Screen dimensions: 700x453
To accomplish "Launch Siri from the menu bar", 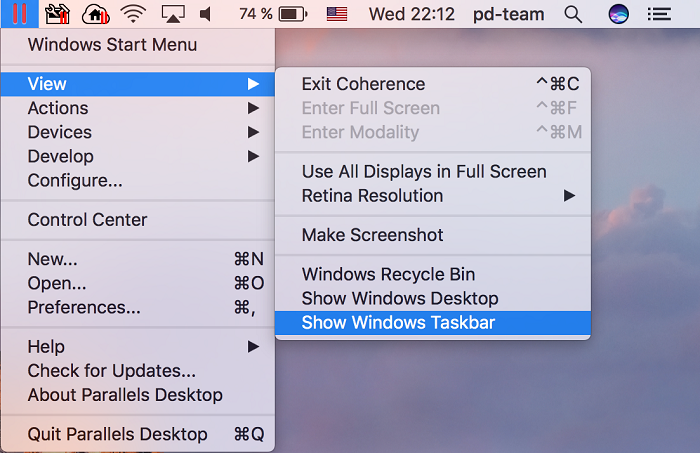I will 618,14.
